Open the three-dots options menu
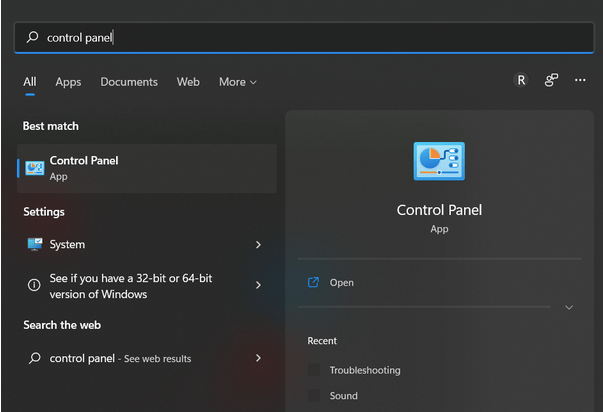 point(580,80)
